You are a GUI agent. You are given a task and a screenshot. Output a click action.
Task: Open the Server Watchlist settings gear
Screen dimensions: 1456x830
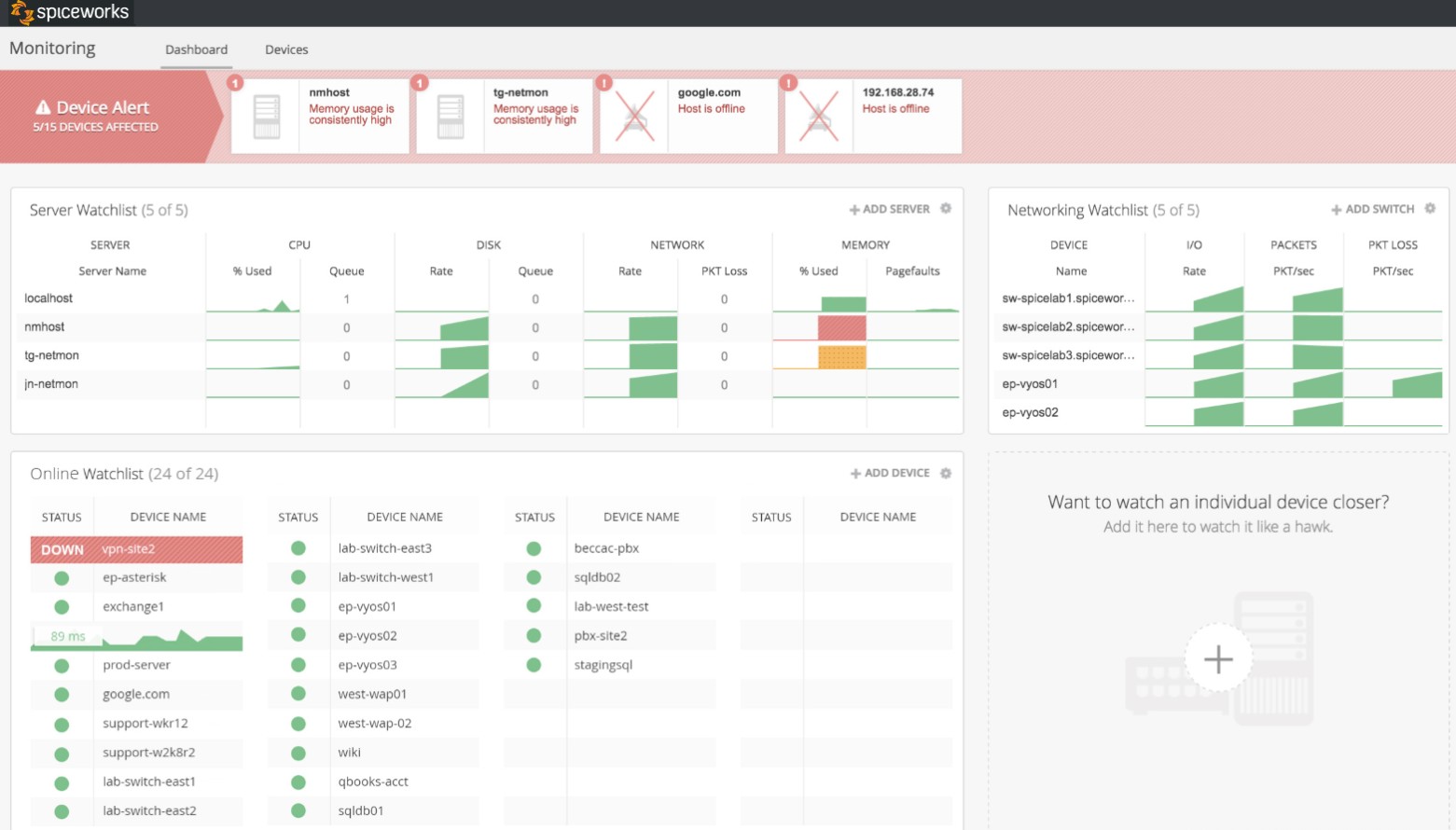tap(946, 208)
